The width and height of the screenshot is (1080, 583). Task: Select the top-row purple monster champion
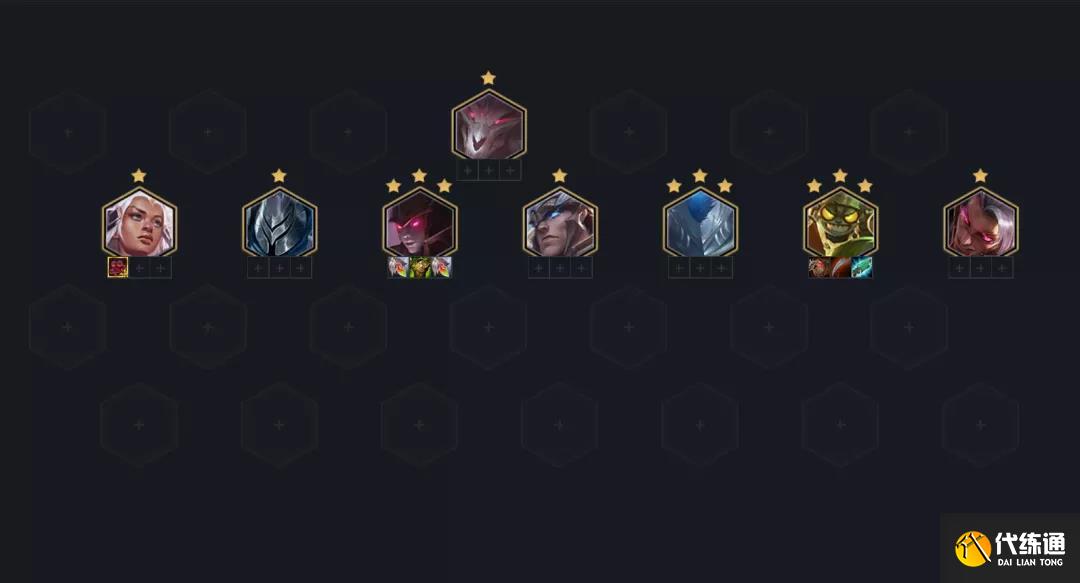point(489,125)
